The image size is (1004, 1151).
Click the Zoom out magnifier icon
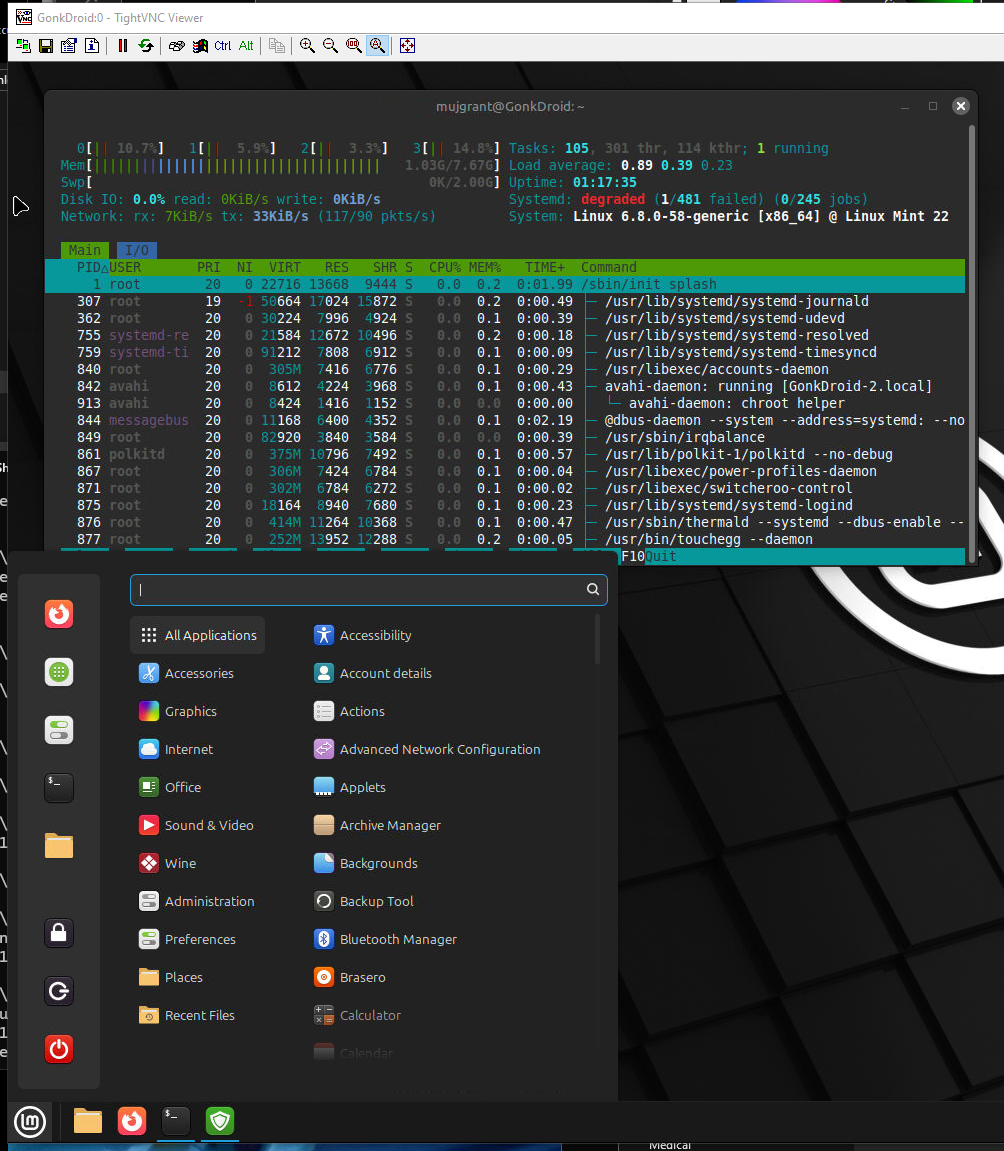tap(330, 46)
